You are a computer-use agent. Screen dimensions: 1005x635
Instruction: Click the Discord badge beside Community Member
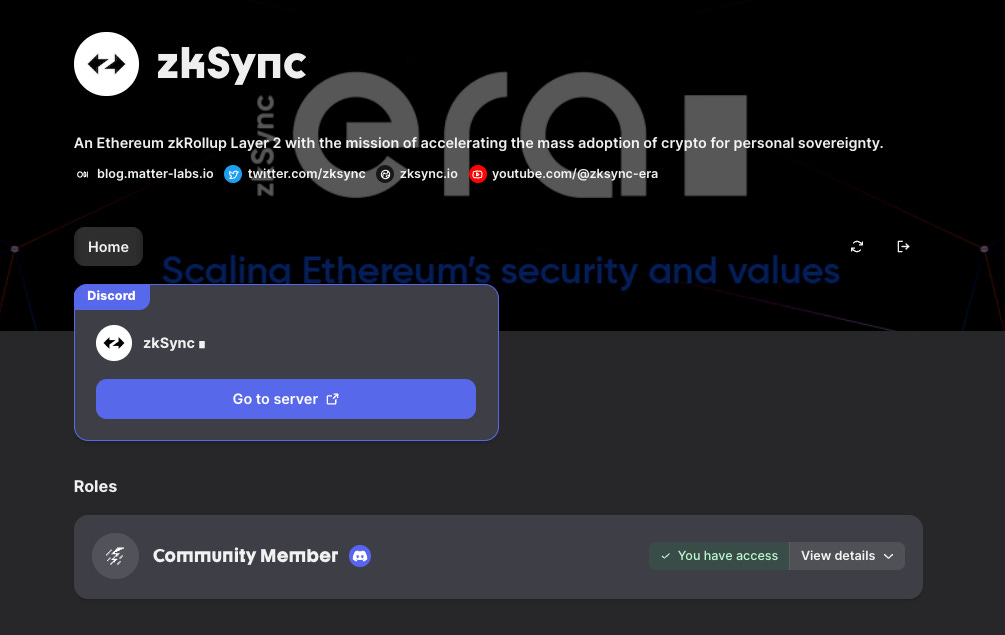point(360,556)
